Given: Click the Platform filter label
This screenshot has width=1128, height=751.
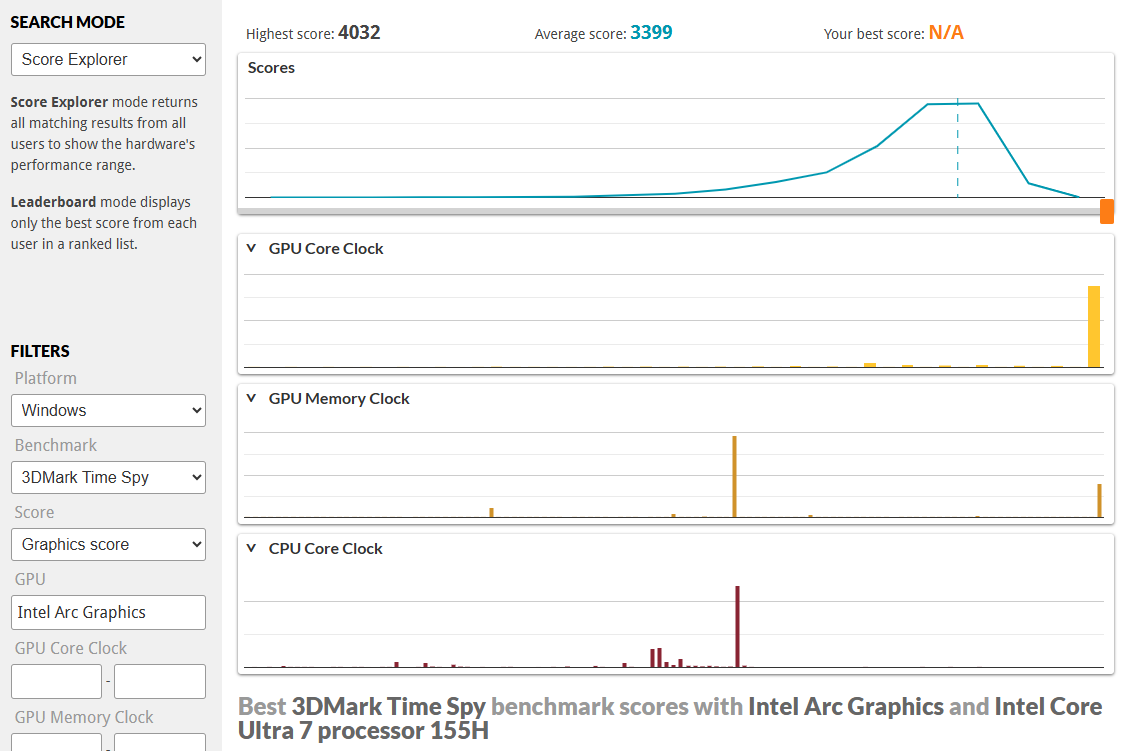Looking at the screenshot, I should (45, 378).
